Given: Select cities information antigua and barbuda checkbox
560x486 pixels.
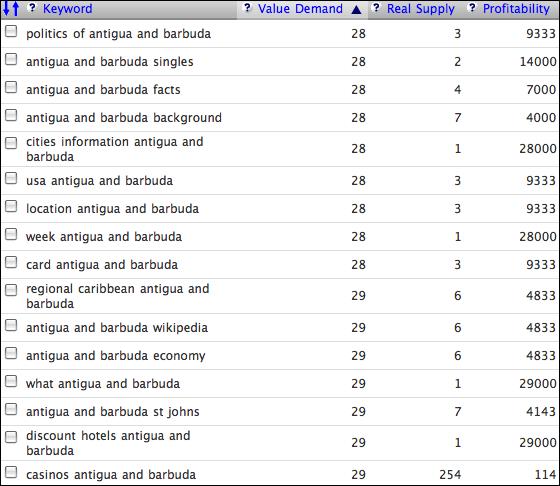Looking at the screenshot, I should coord(11,143).
